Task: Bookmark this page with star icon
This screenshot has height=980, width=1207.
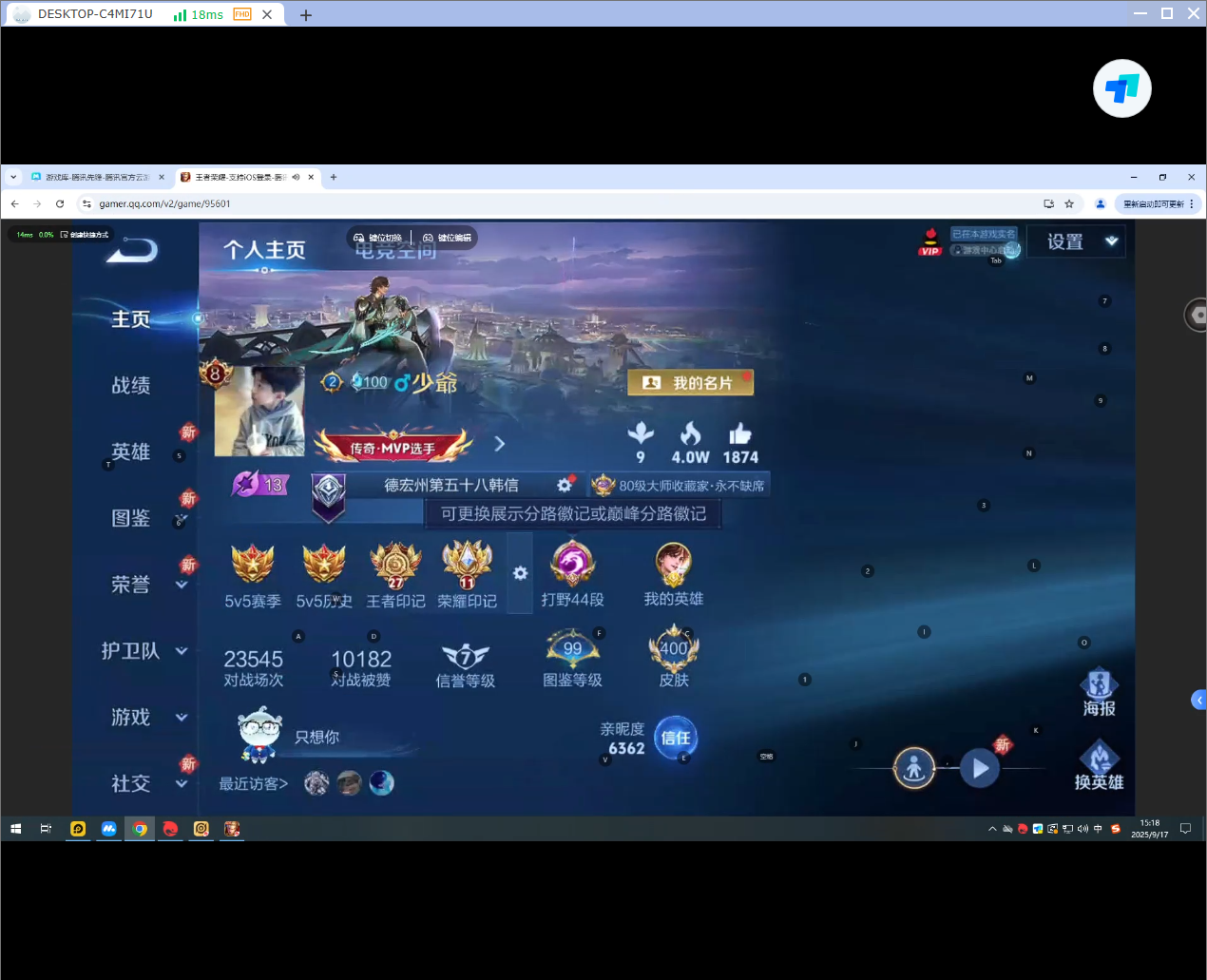Action: pyautogui.click(x=1069, y=203)
